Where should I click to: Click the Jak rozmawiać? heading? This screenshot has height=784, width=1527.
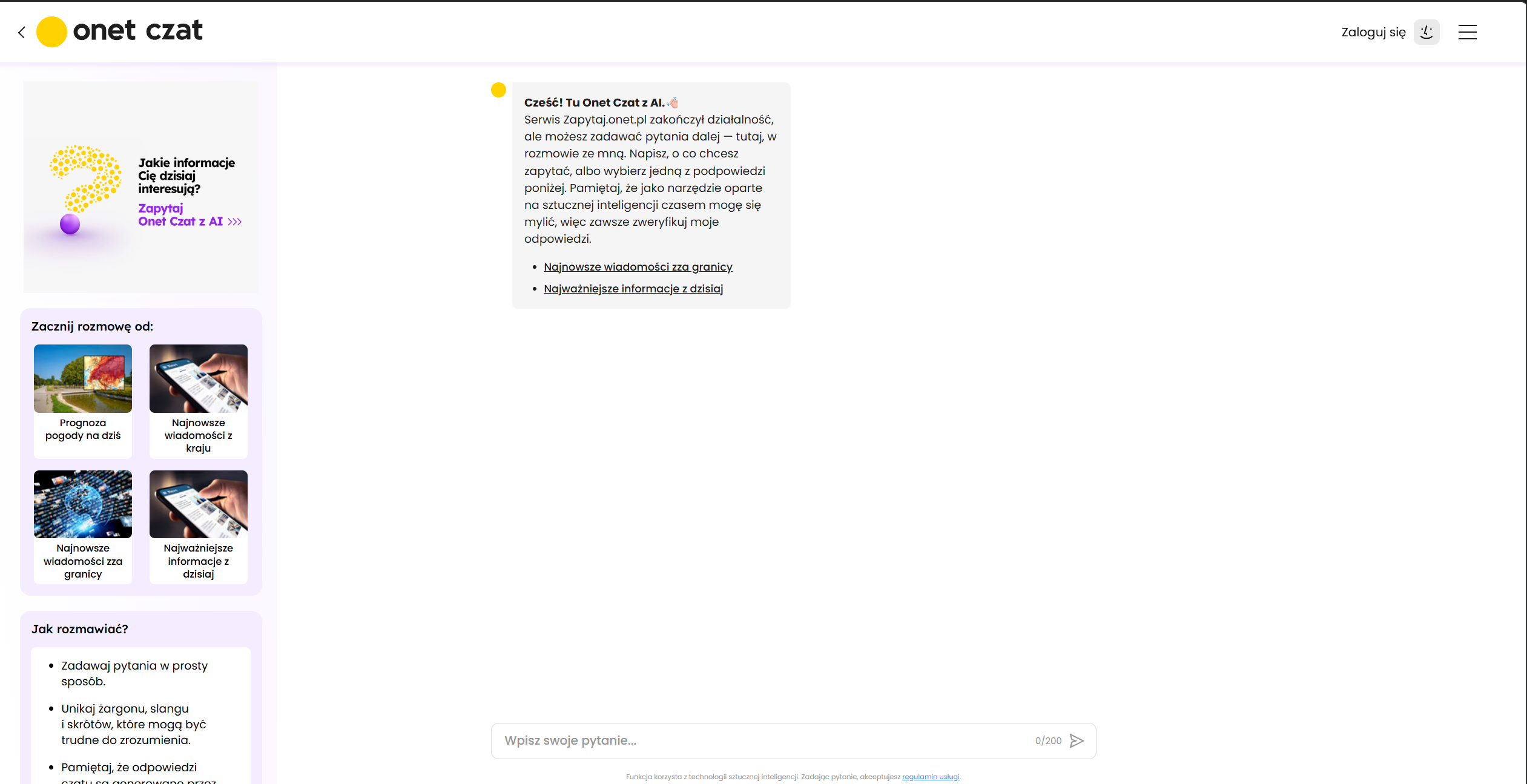click(x=80, y=629)
